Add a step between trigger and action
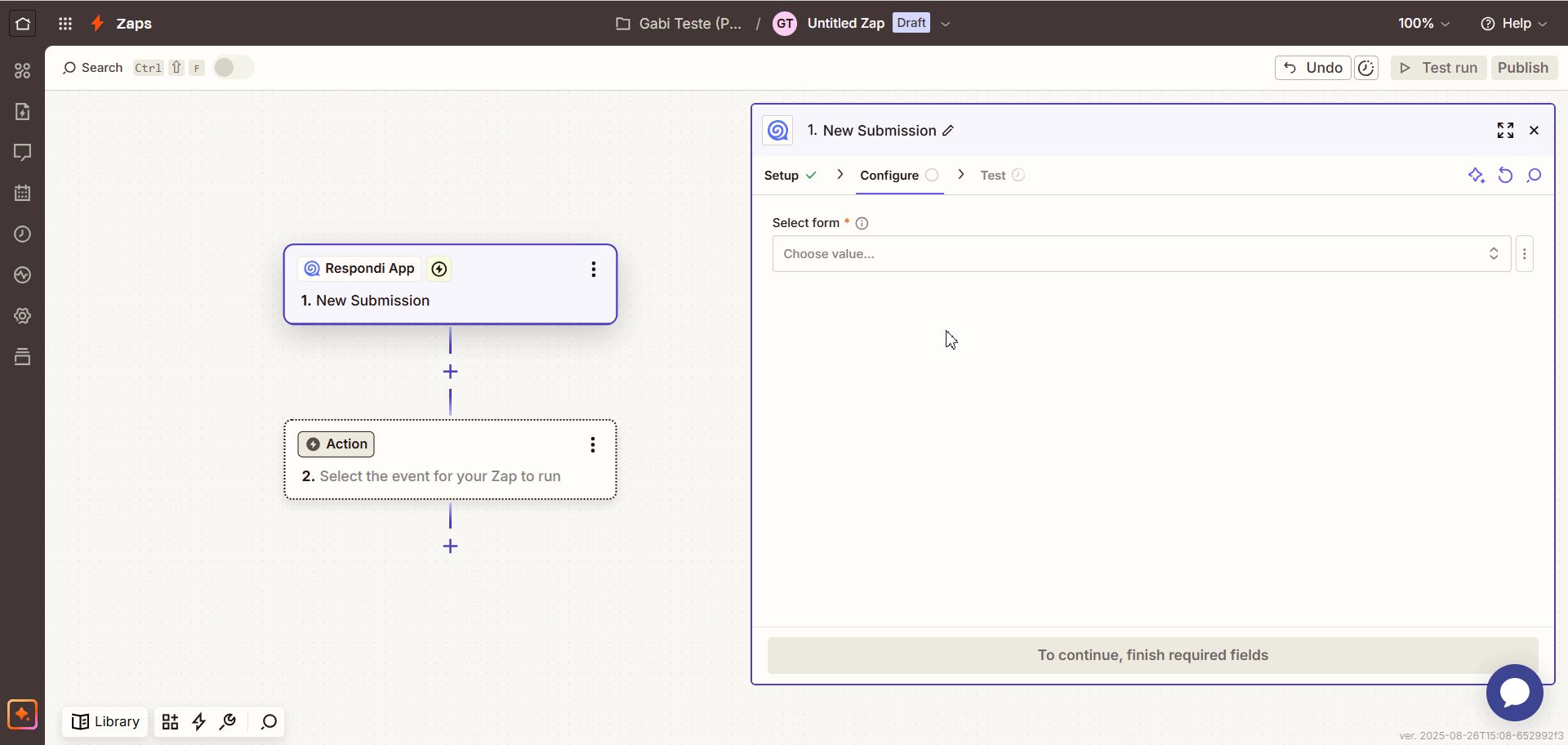1568x745 pixels. coord(450,372)
